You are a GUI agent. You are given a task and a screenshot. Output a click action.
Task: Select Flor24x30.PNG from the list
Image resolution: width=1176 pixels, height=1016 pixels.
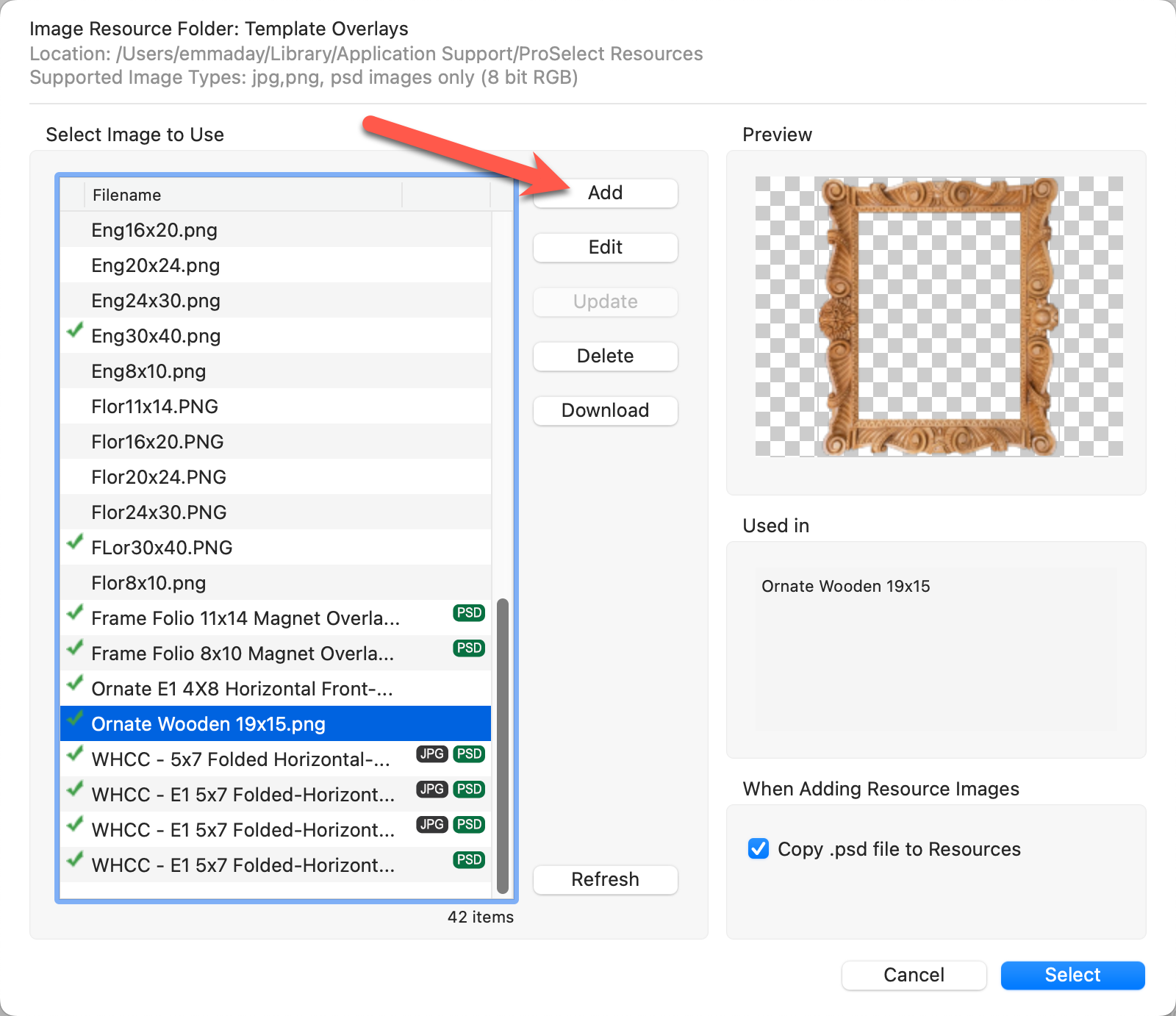(x=159, y=512)
